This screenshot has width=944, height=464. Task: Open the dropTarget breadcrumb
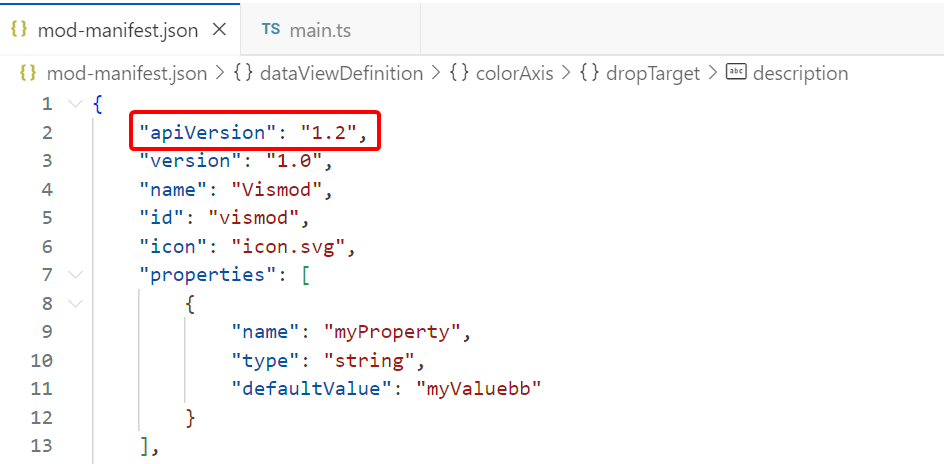(x=653, y=73)
